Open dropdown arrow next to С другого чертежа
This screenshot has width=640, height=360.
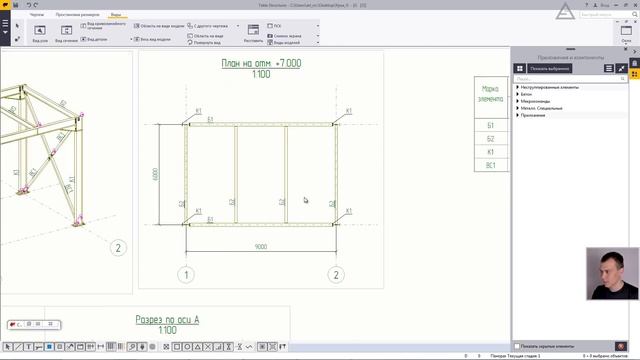point(238,26)
